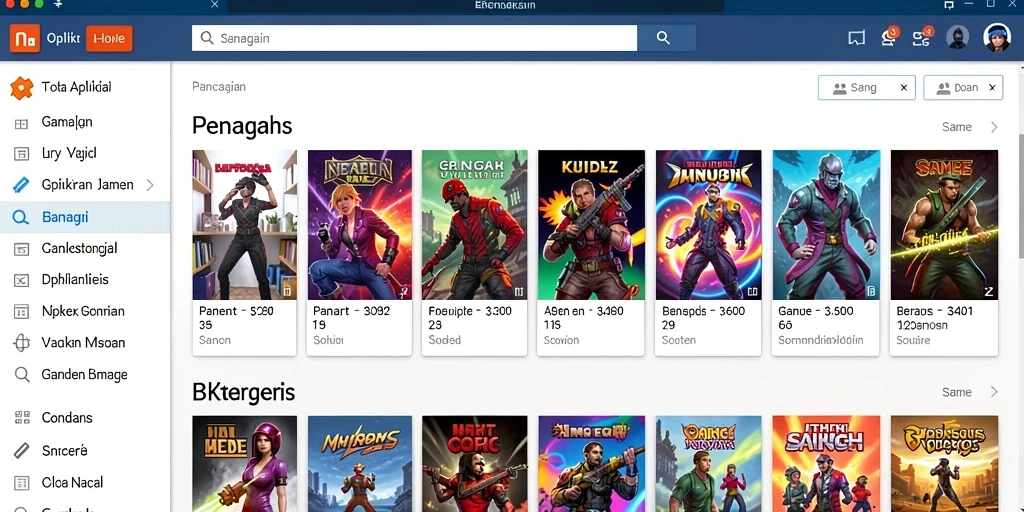1024x512 pixels.
Task: Click the Panent - S090 title text
Action: pos(236,311)
